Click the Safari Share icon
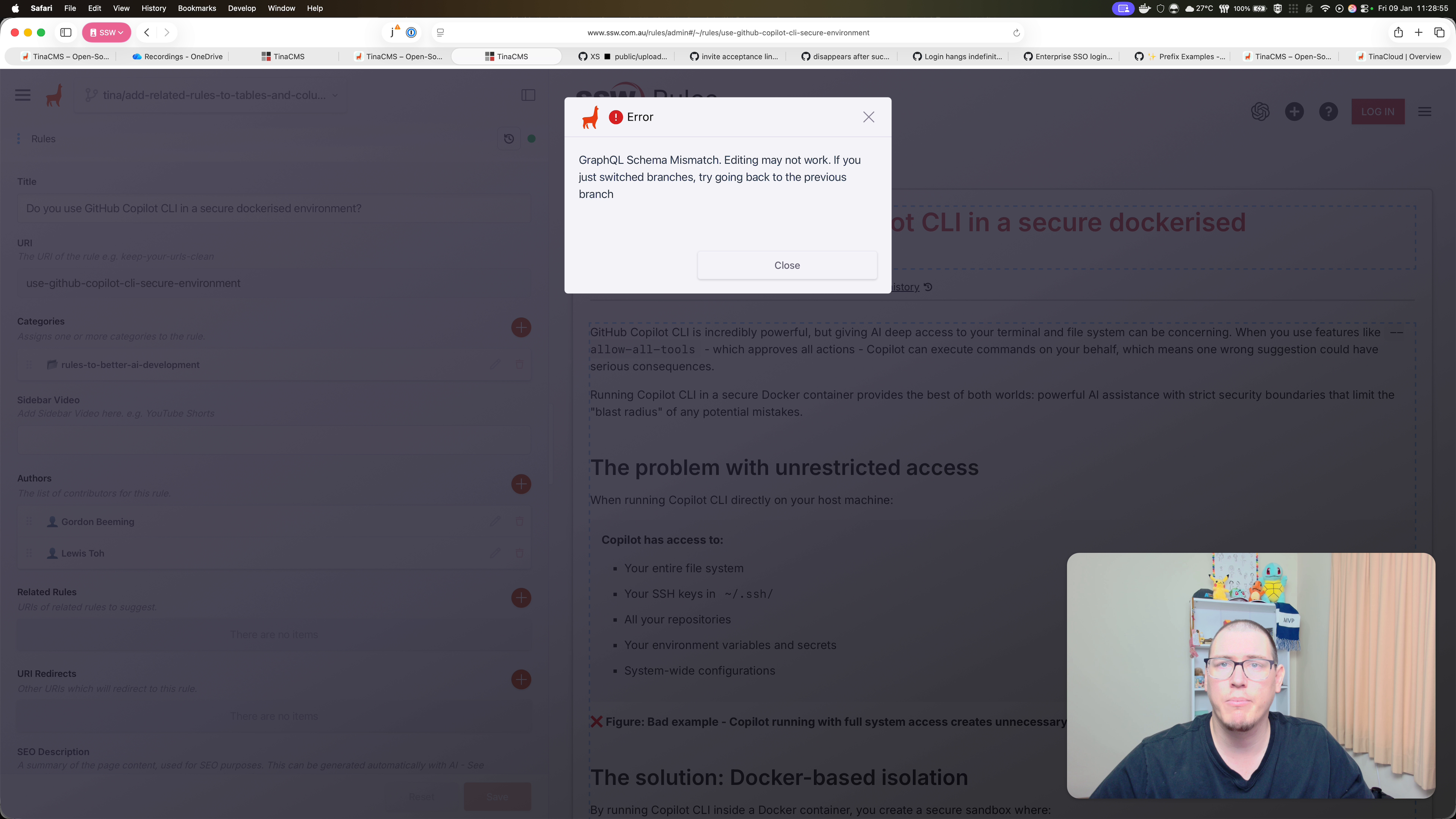This screenshot has height=819, width=1456. [x=1398, y=32]
